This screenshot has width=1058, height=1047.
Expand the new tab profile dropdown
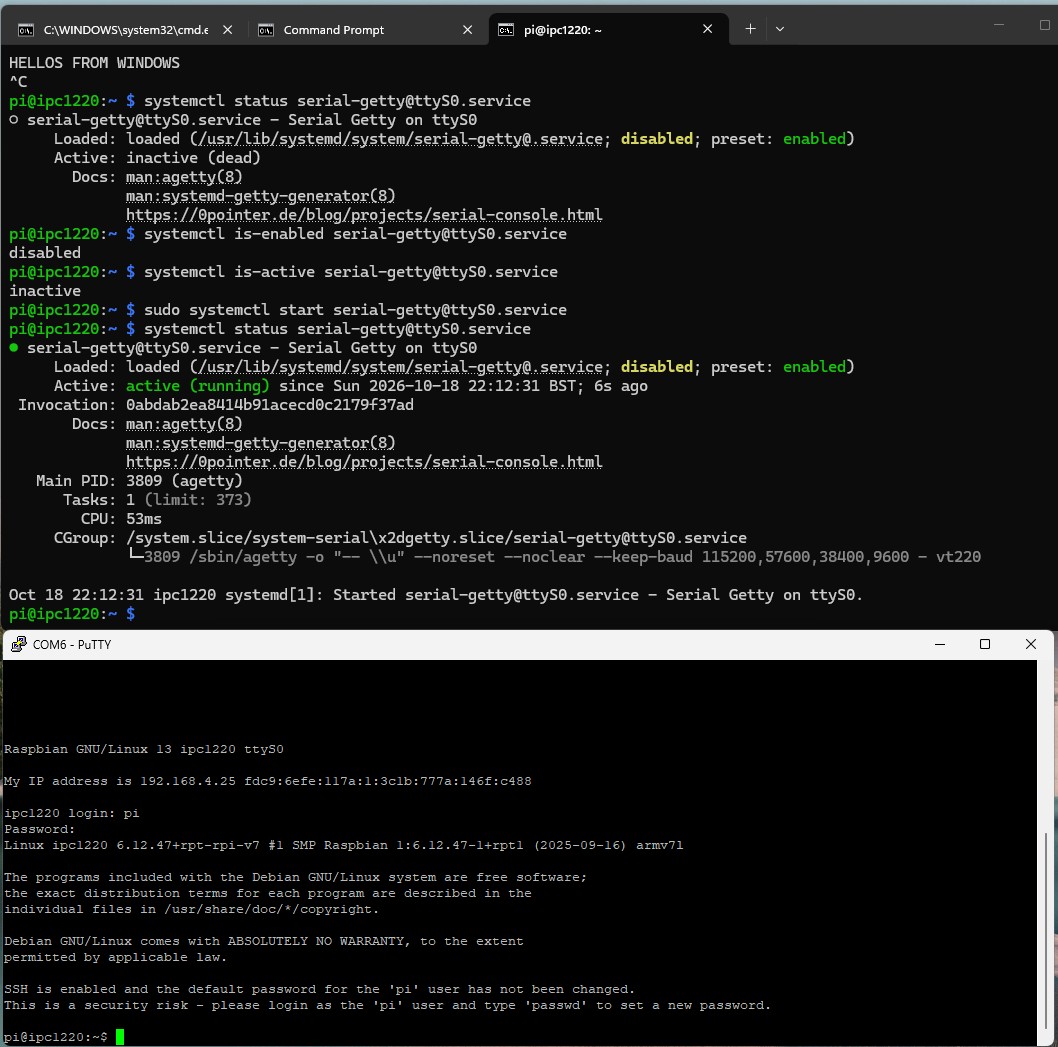tap(780, 29)
